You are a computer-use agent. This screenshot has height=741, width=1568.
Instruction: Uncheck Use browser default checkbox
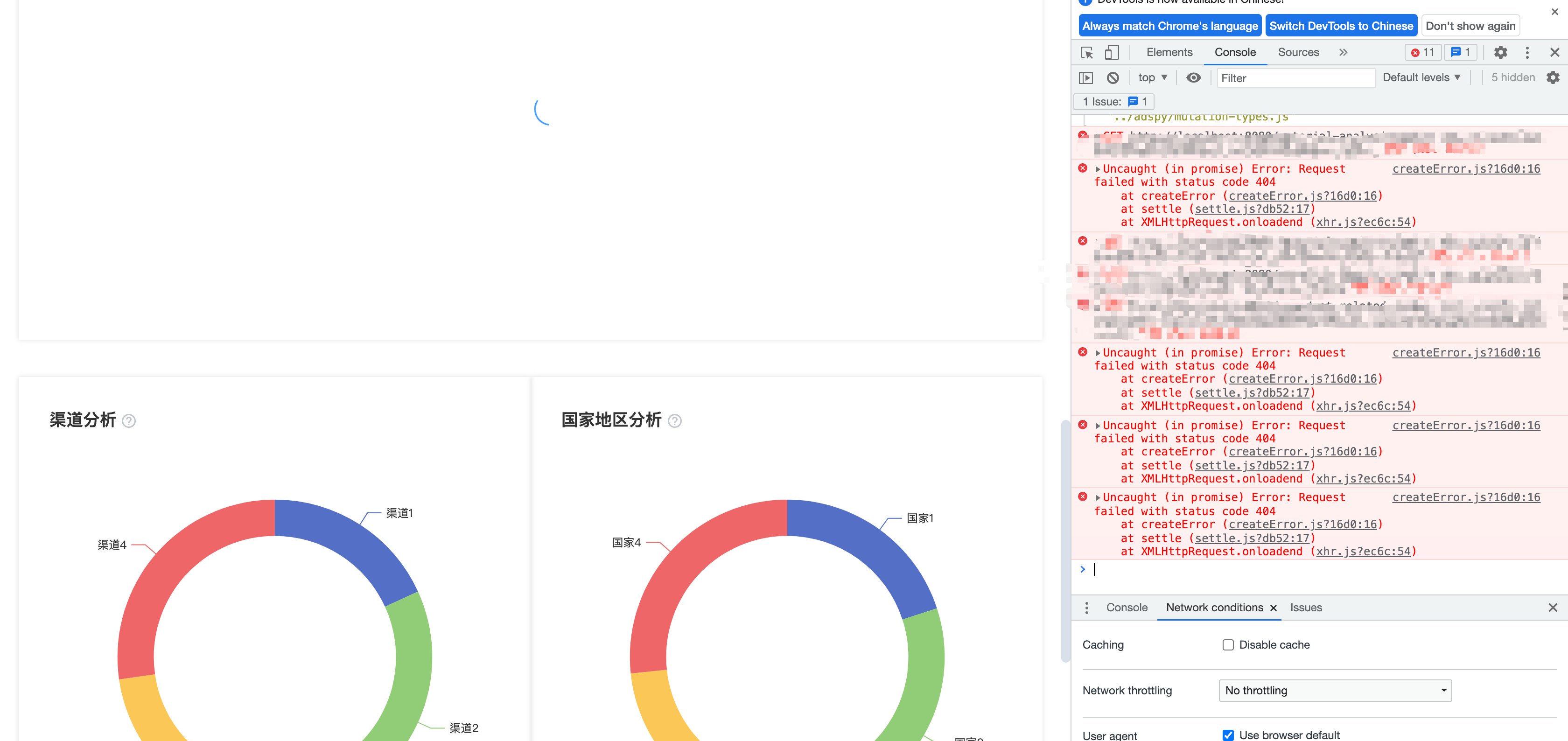(1228, 735)
